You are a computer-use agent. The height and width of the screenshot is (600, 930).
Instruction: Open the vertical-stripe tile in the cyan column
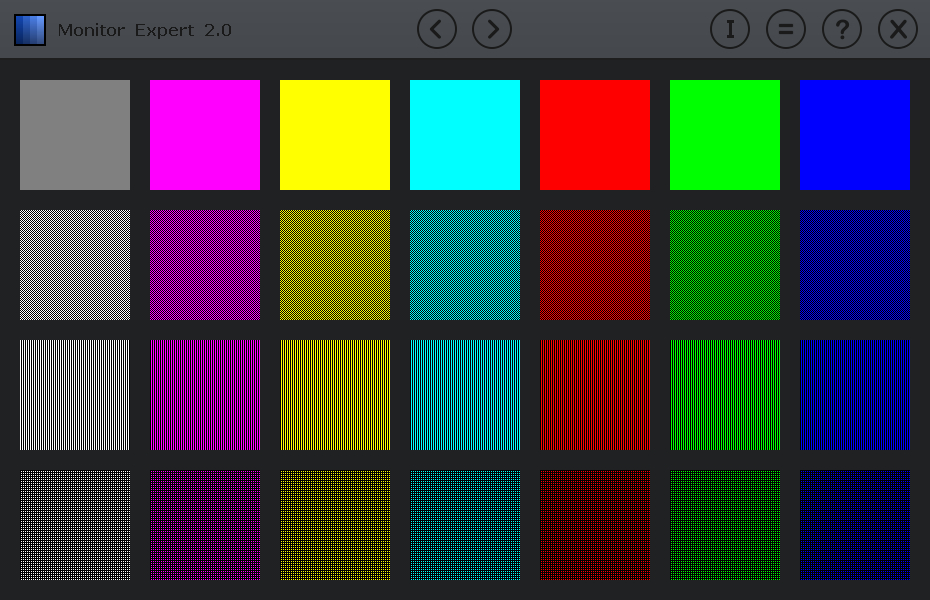coord(465,395)
